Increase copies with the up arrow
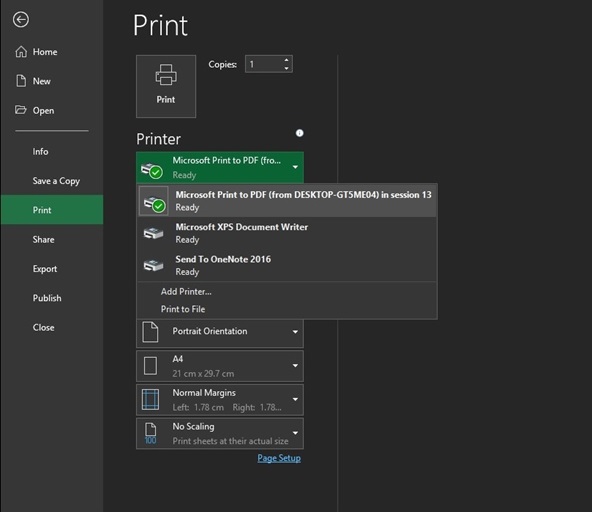Screen dimensions: 592x512 287,60
